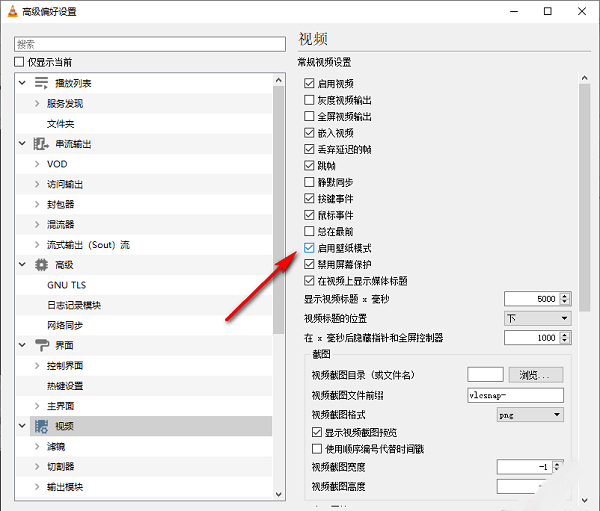600x511 pixels.
Task: Uncheck 启用视频 checkbox
Action: pos(309,83)
